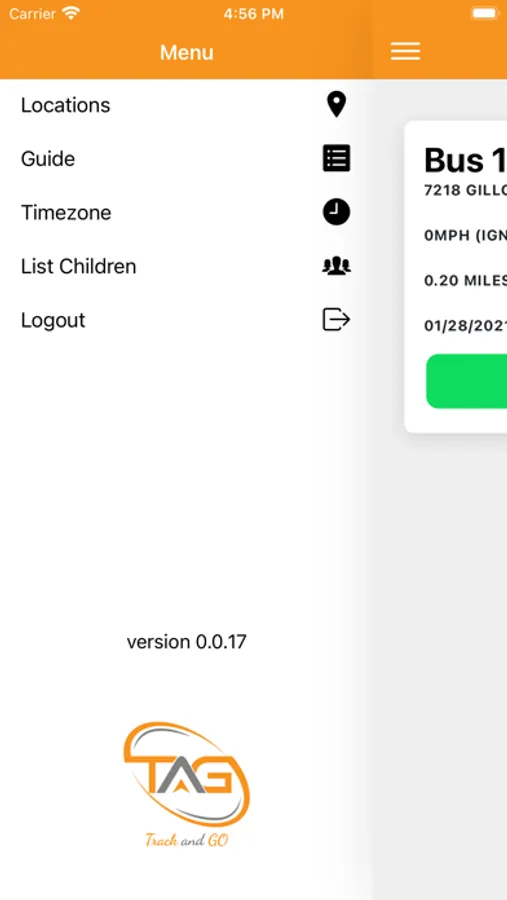Screen dimensions: 507x900
Task: Tap the Guide list icon
Action: 336,158
